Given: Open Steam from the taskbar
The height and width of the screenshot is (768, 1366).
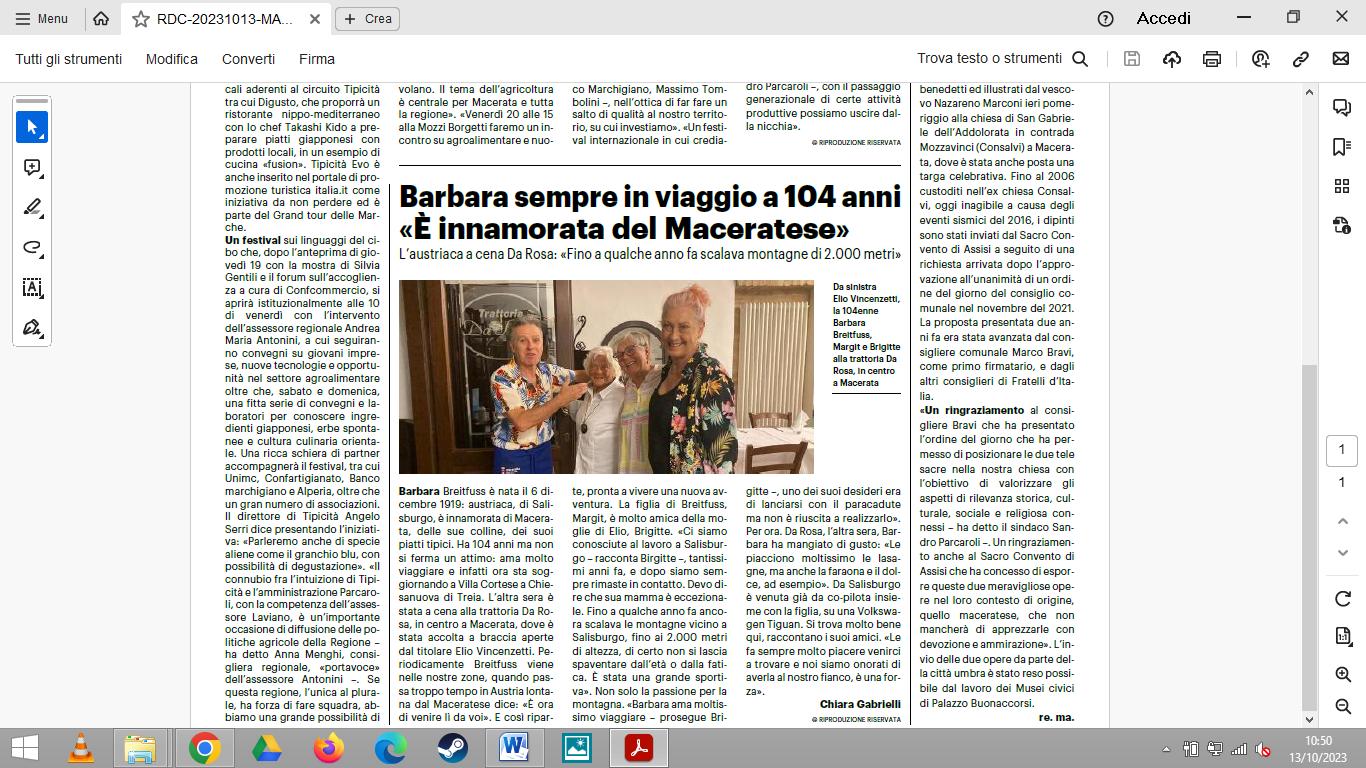Looking at the screenshot, I should click(452, 748).
